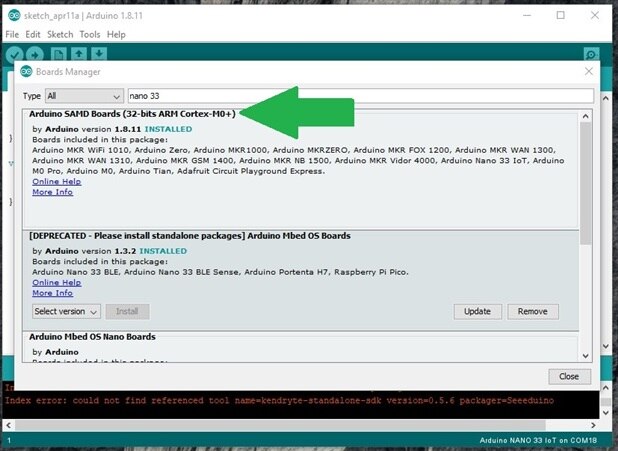Open the Sketch menu
618x451 pixels.
(60, 34)
